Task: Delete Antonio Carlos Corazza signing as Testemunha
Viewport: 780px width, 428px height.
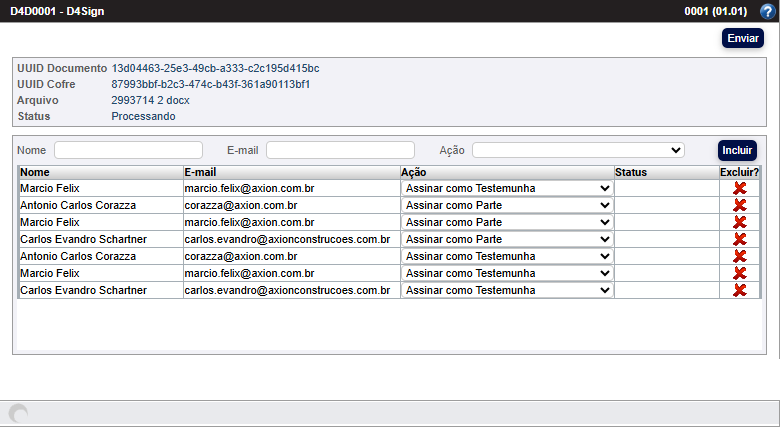Action: pyautogui.click(x=739, y=256)
